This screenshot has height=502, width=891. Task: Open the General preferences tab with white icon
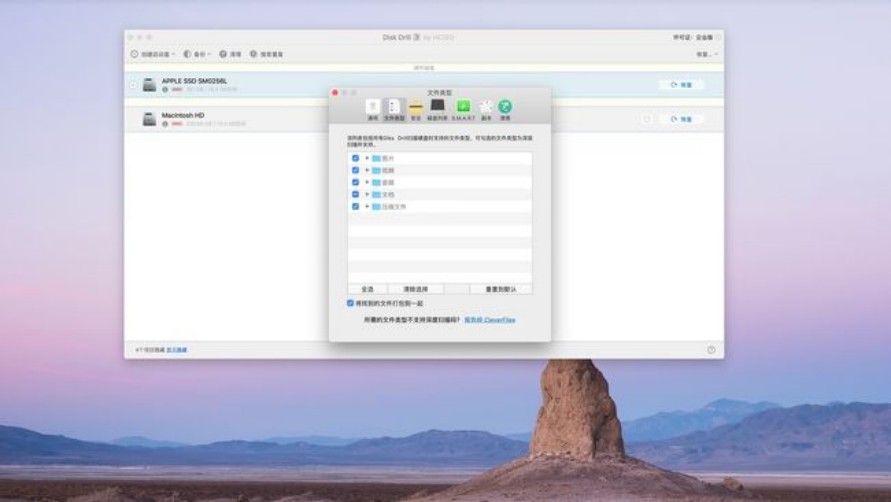click(x=373, y=110)
